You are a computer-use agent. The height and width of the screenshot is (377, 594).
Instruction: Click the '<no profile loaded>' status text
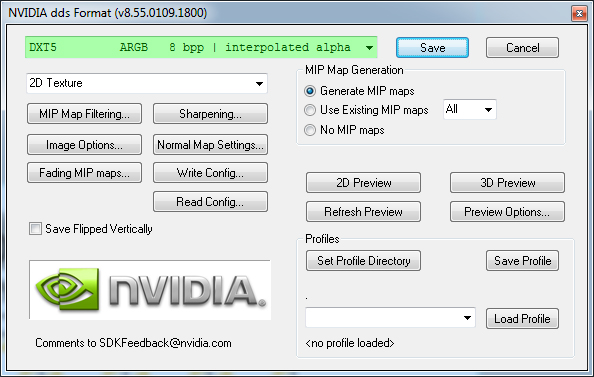pyautogui.click(x=350, y=343)
